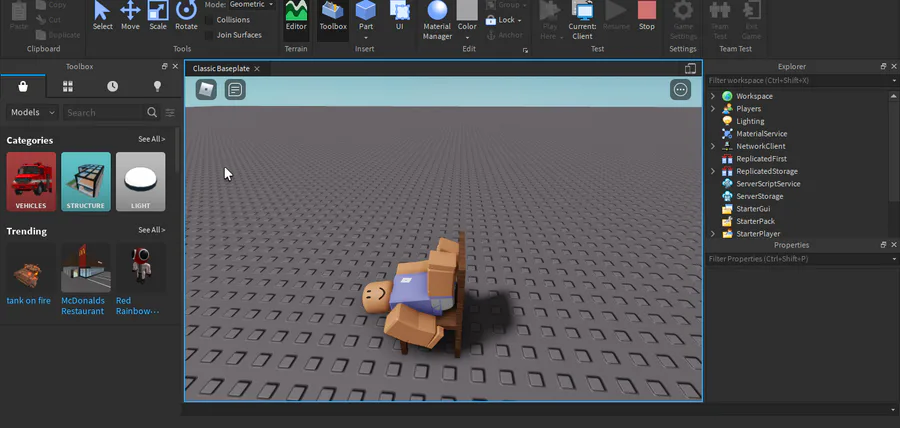Select the Select tool

pos(103,15)
